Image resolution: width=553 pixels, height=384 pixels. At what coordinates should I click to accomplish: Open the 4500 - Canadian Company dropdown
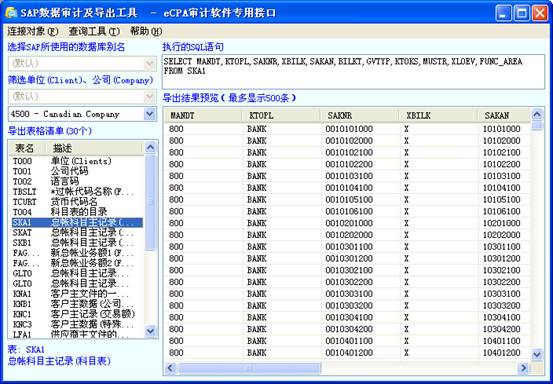[150, 114]
